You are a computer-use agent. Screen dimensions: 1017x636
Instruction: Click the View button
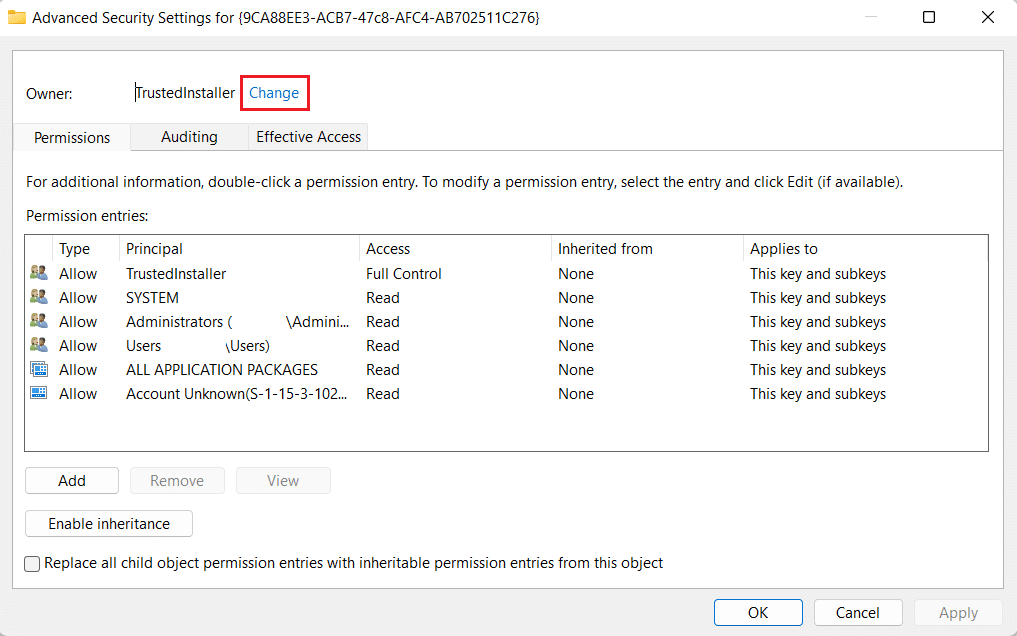(283, 480)
